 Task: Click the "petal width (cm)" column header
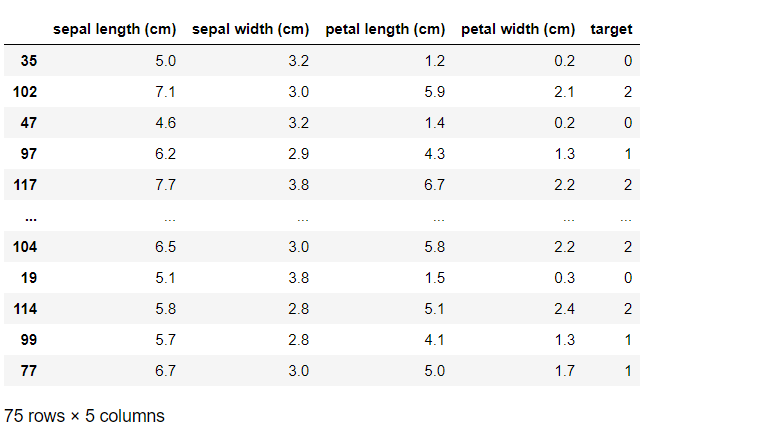coord(518,29)
